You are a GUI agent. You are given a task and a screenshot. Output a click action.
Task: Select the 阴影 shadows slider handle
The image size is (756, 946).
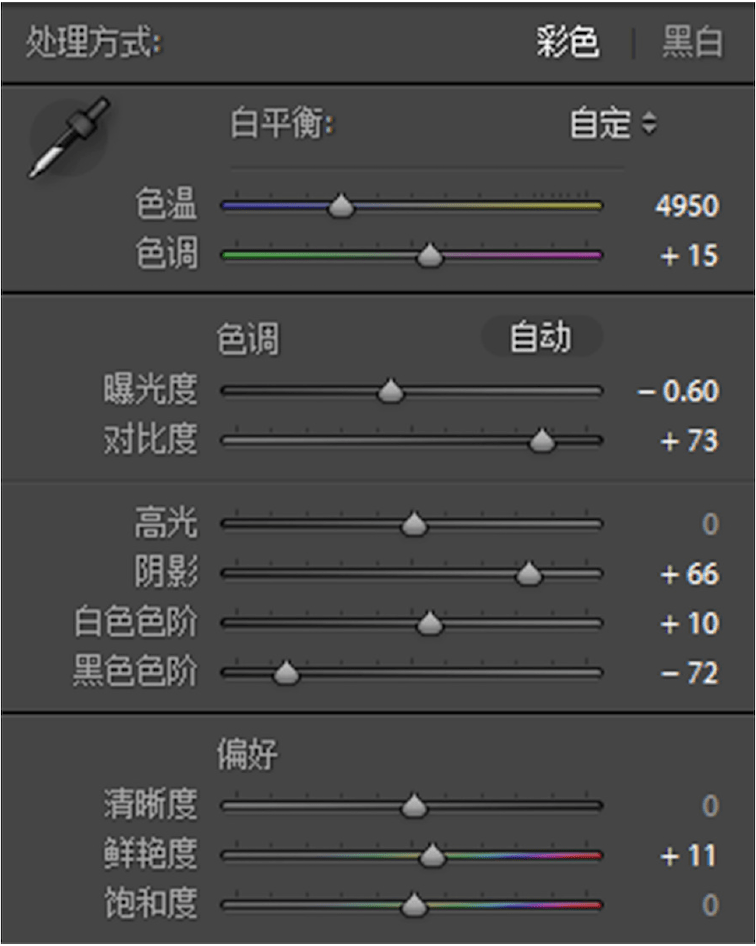tap(527, 572)
